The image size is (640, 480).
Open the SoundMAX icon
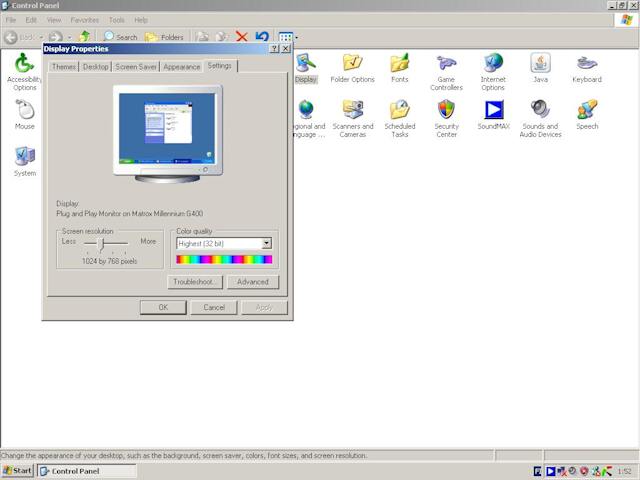(x=493, y=115)
